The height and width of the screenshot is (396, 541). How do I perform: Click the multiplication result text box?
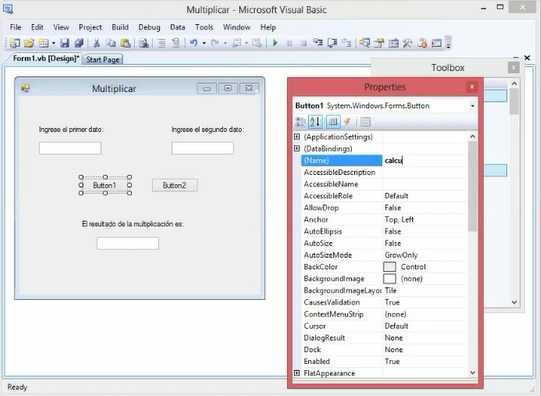coord(128,243)
